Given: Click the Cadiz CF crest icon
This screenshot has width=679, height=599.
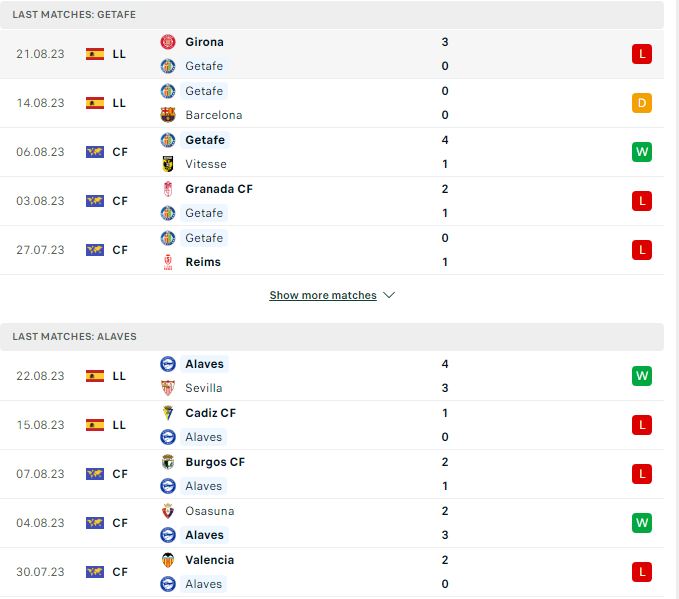Looking at the screenshot, I should [x=168, y=413].
